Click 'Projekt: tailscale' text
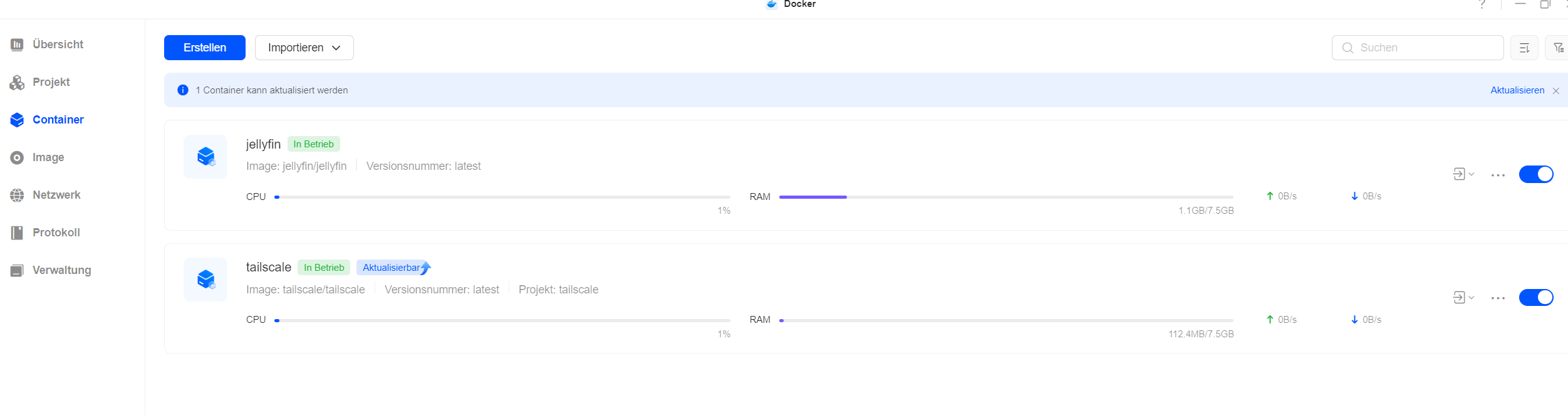Screen dimensions: 1568x415 tap(559, 290)
